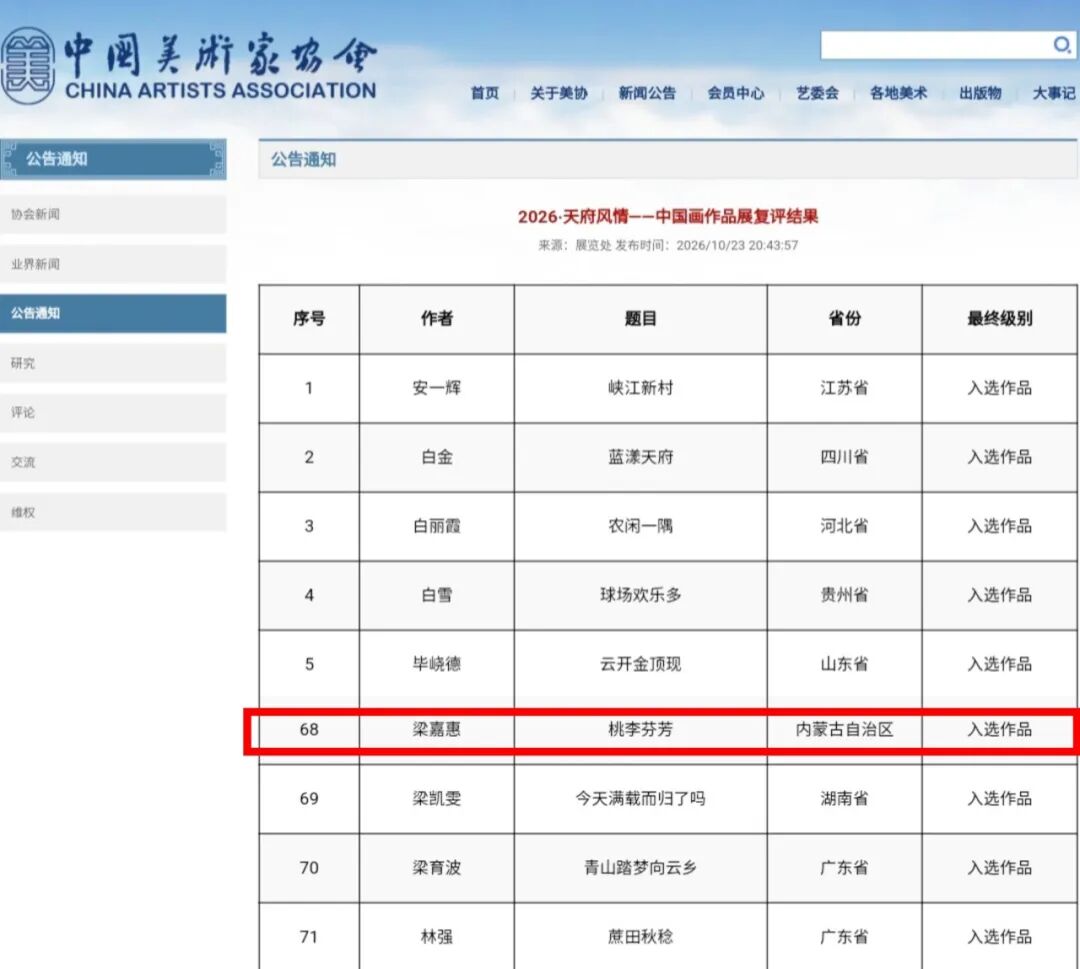The image size is (1080, 969).
Task: Click author cell 梁嘉惠
Action: click(x=437, y=730)
